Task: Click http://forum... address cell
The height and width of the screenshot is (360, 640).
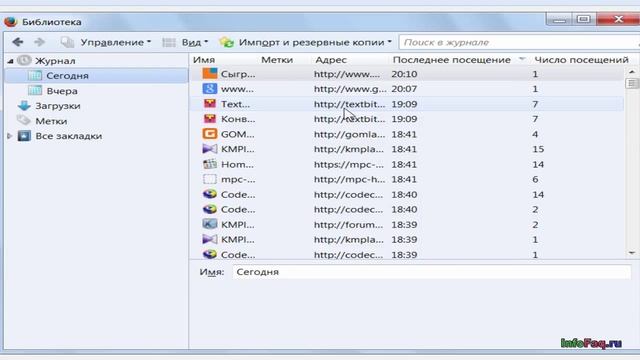Action: click(x=349, y=224)
